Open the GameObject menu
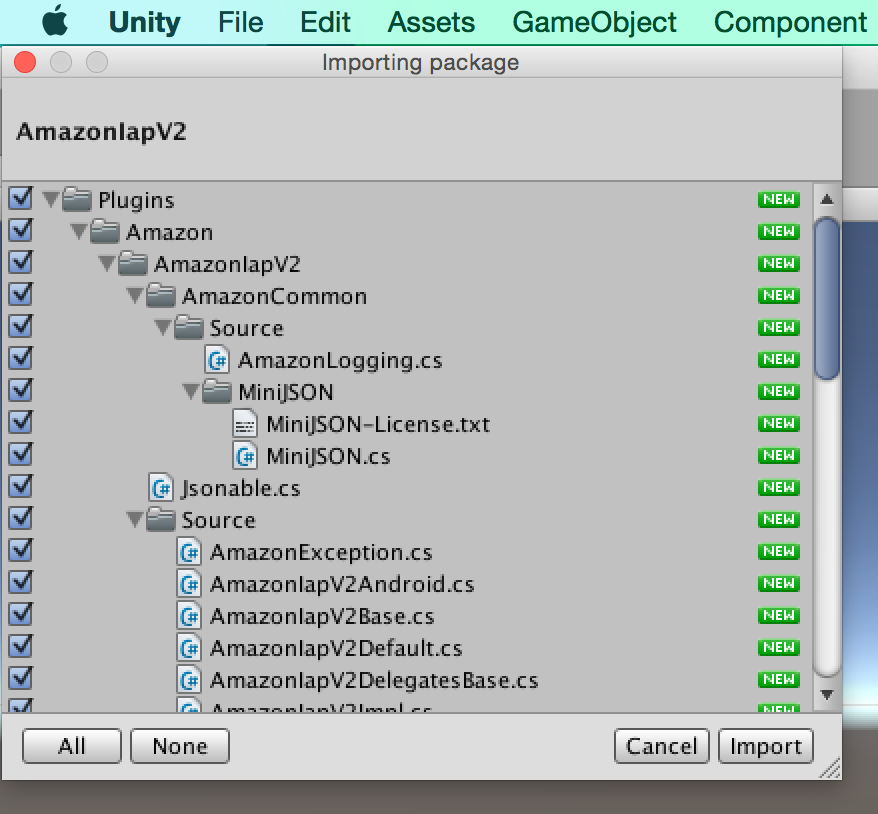 (594, 22)
